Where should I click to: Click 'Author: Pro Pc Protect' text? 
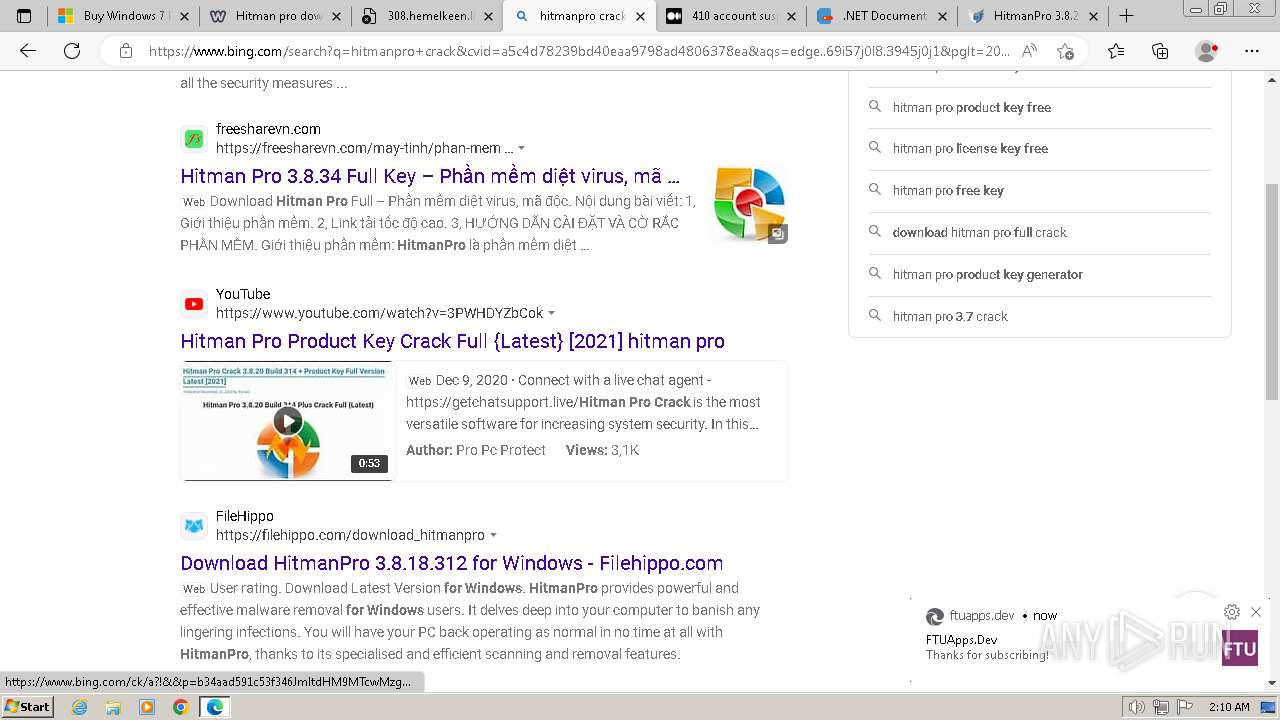tap(476, 451)
